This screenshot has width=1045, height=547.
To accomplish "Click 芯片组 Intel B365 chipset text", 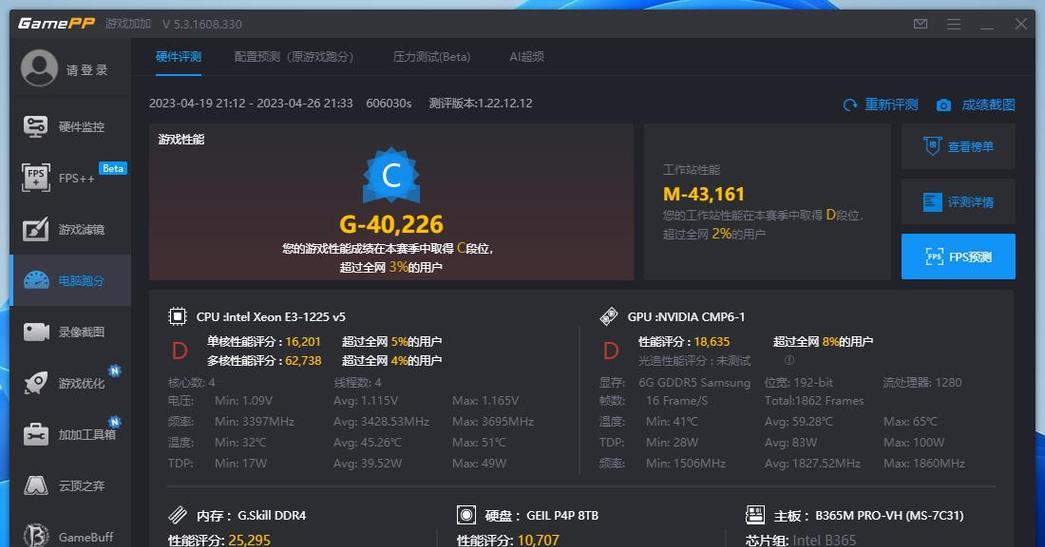I will coord(800,540).
